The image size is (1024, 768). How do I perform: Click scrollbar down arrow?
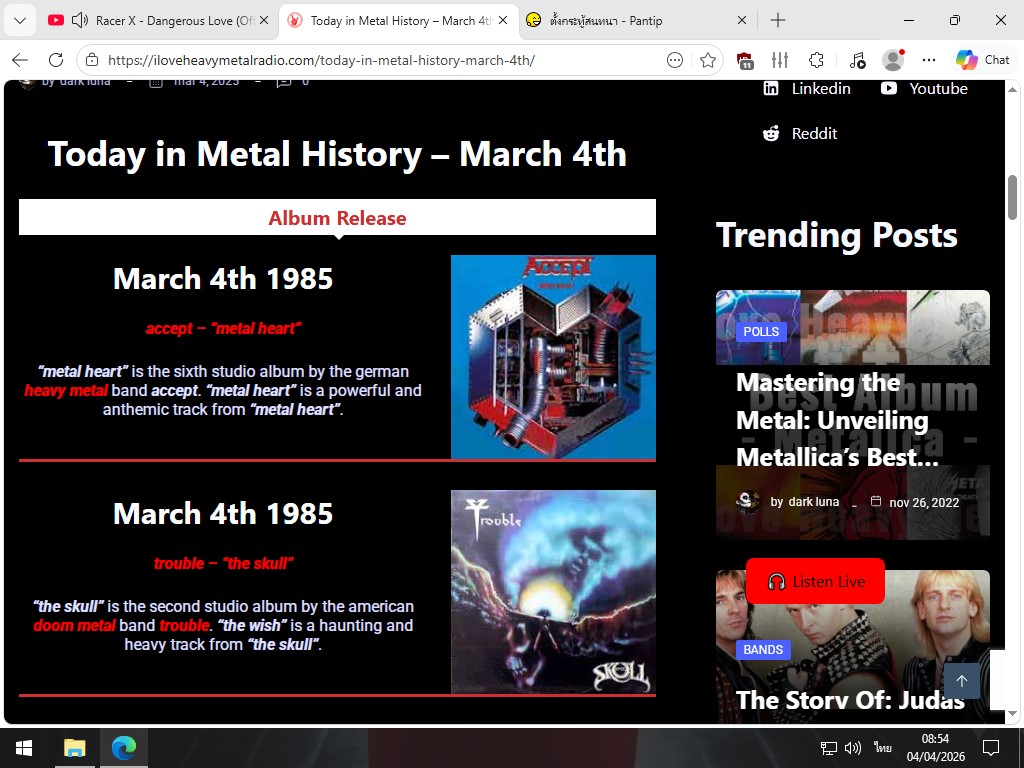point(1012,713)
